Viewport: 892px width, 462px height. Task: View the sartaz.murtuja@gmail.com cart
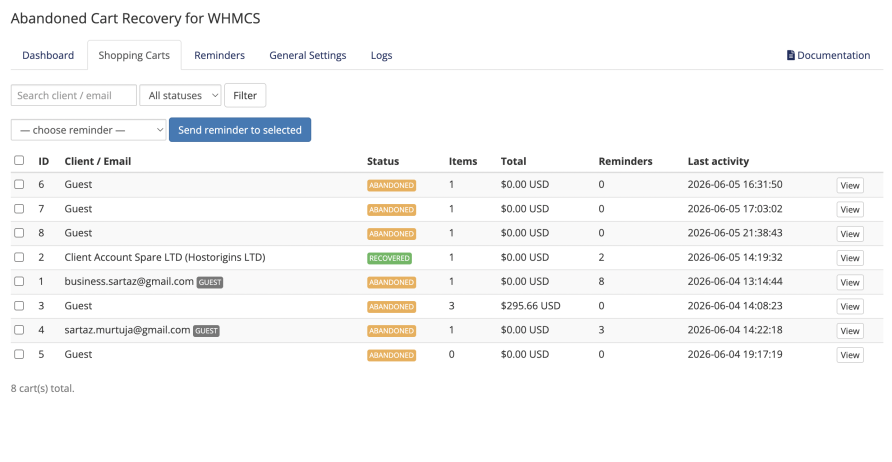850,331
